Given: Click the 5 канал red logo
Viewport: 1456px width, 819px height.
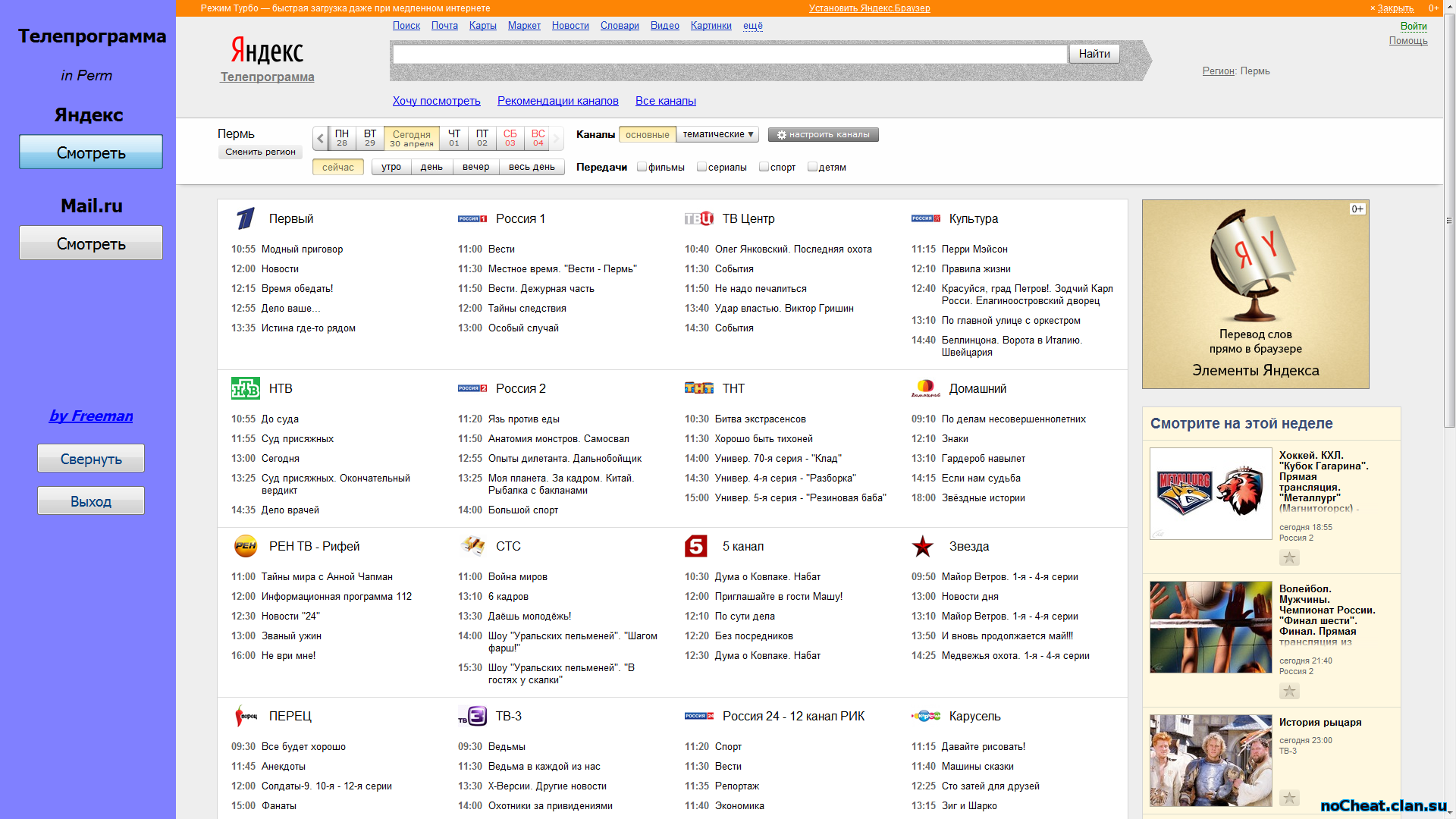Looking at the screenshot, I should pyautogui.click(x=695, y=546).
